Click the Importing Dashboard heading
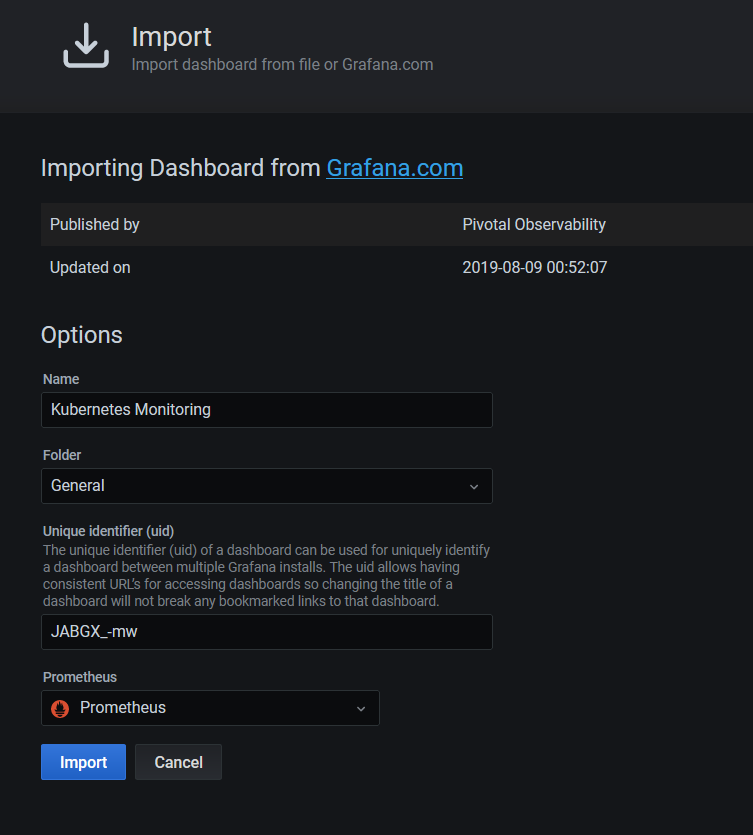The height and width of the screenshot is (835, 753). point(178,168)
